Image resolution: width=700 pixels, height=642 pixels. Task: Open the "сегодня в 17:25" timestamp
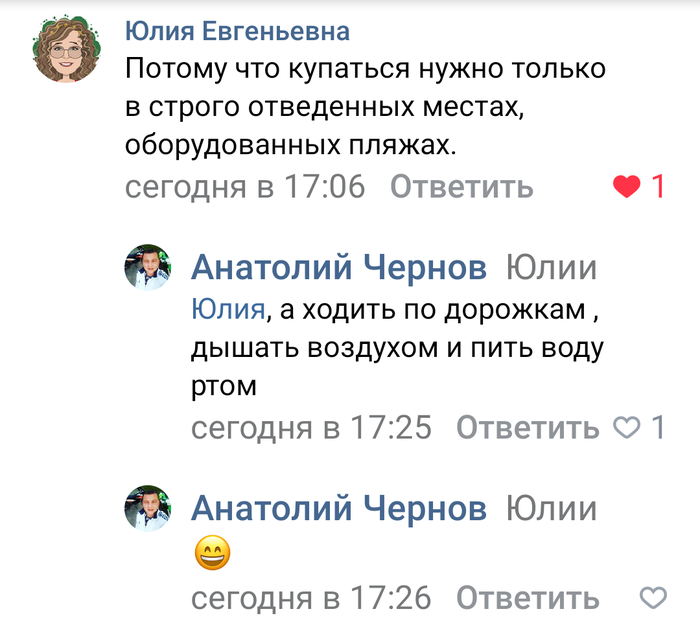click(311, 428)
